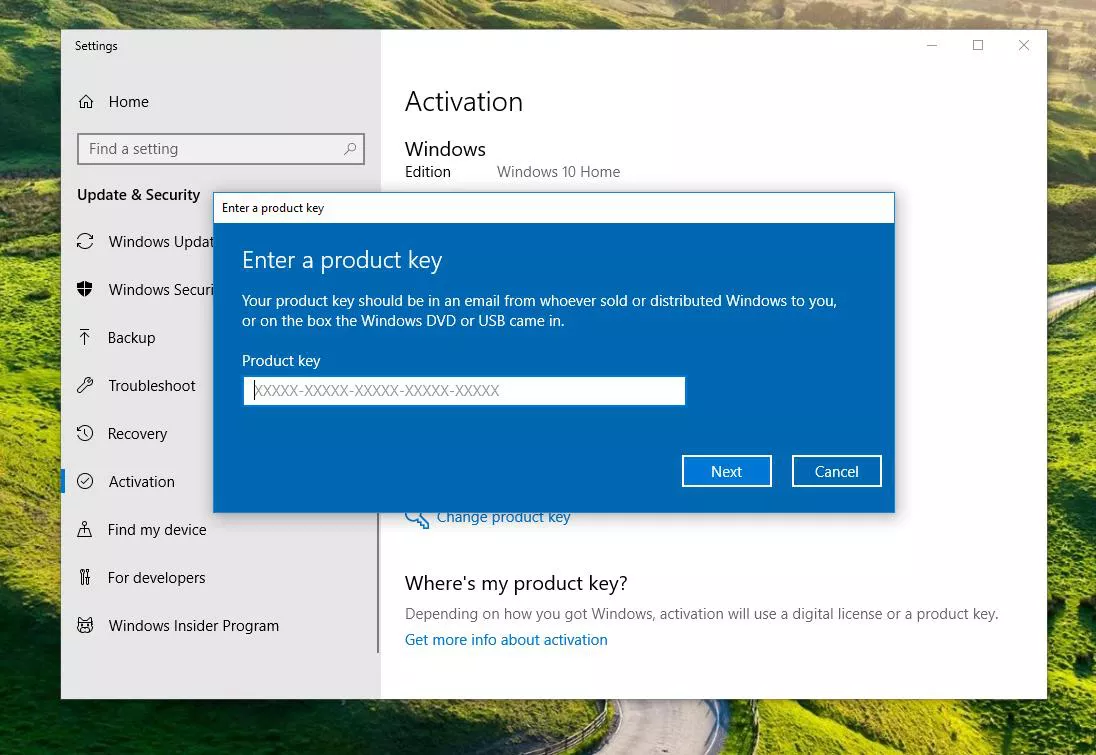The height and width of the screenshot is (755, 1096).
Task: Select Activation entry in navigation menu
Action: [x=140, y=481]
